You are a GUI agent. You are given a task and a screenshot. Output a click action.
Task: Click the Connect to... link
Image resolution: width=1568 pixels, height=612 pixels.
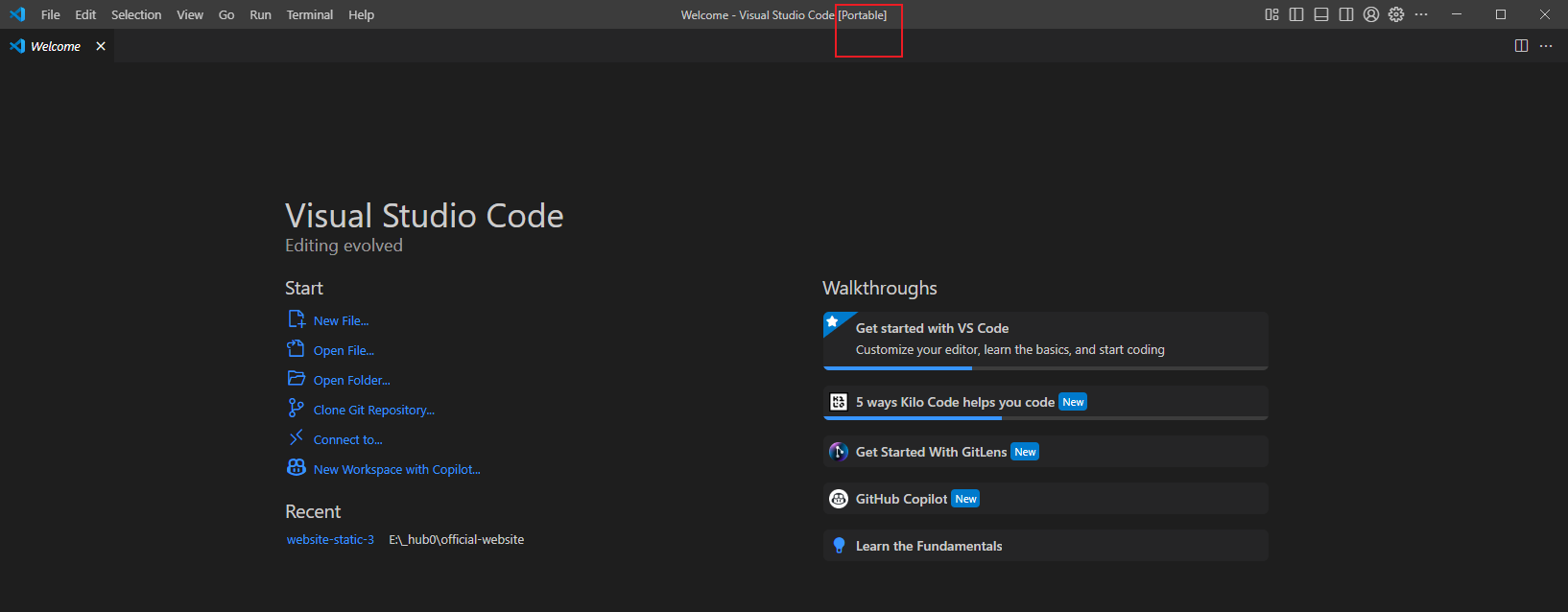click(x=347, y=439)
